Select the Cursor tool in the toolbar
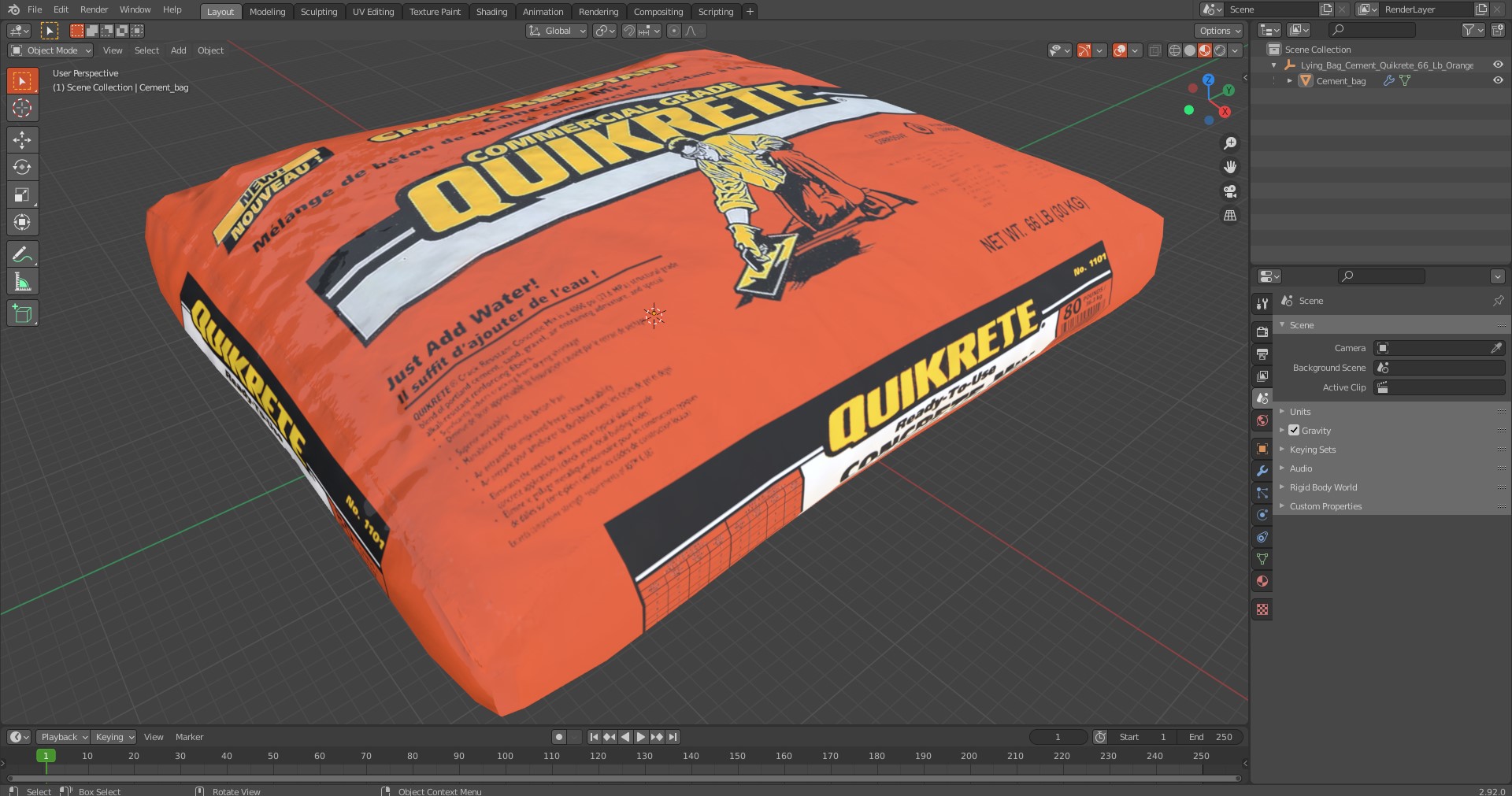The image size is (1512, 796). click(22, 109)
